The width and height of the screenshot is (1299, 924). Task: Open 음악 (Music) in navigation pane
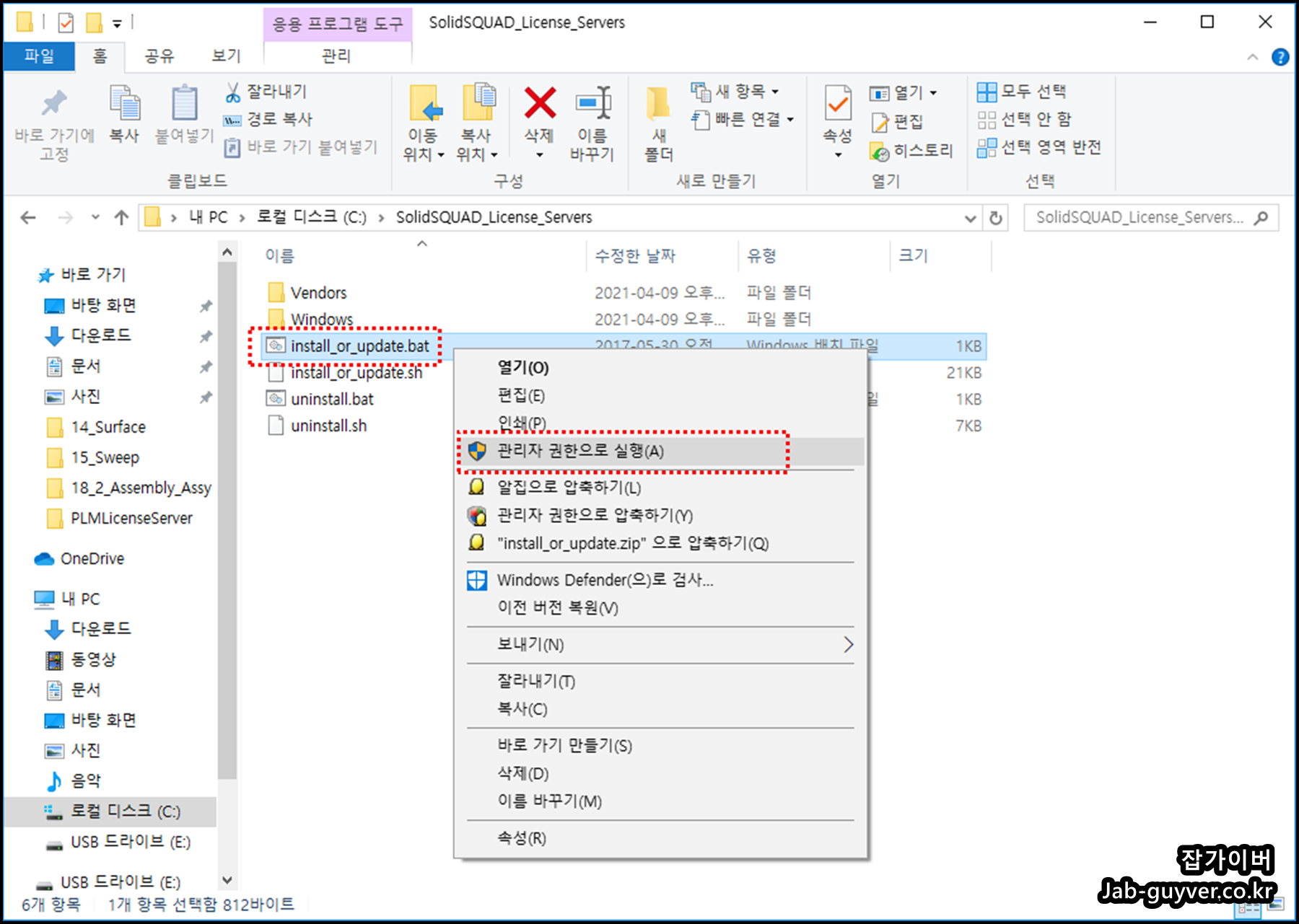[85, 780]
